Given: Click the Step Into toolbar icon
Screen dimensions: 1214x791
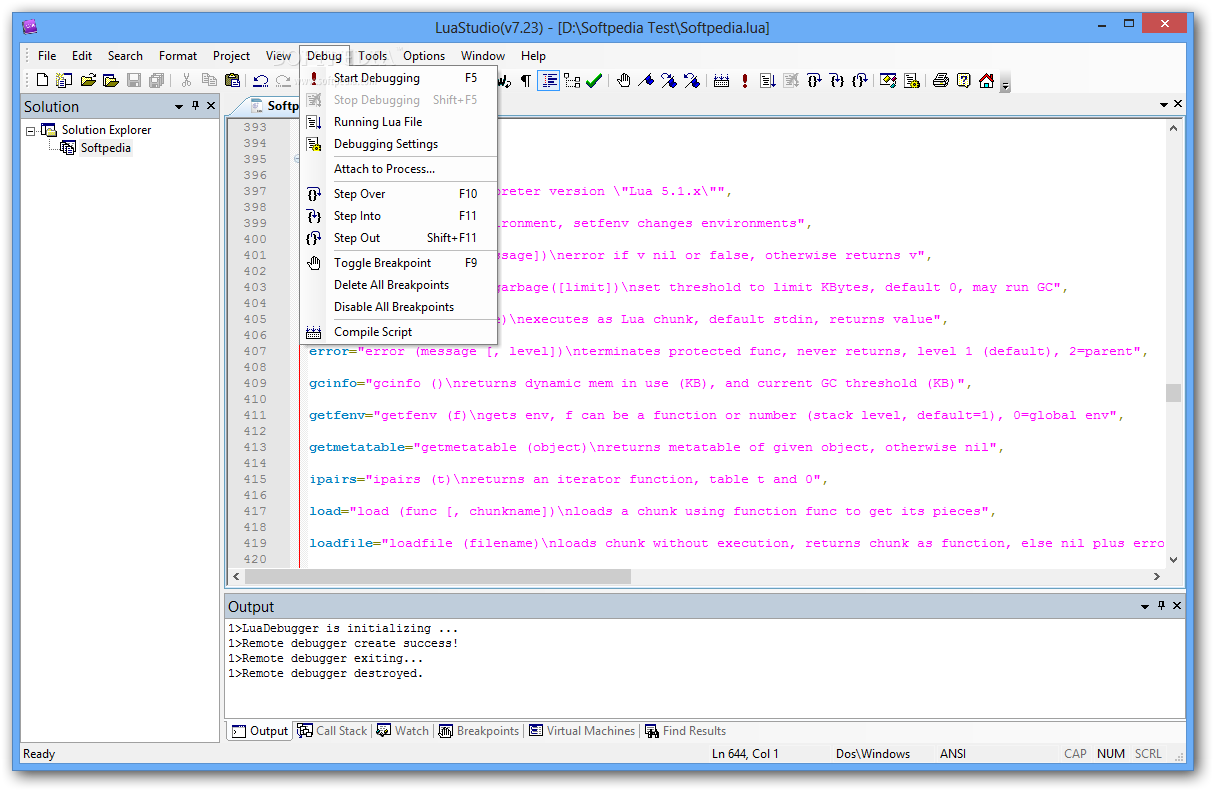Looking at the screenshot, I should [x=837, y=80].
